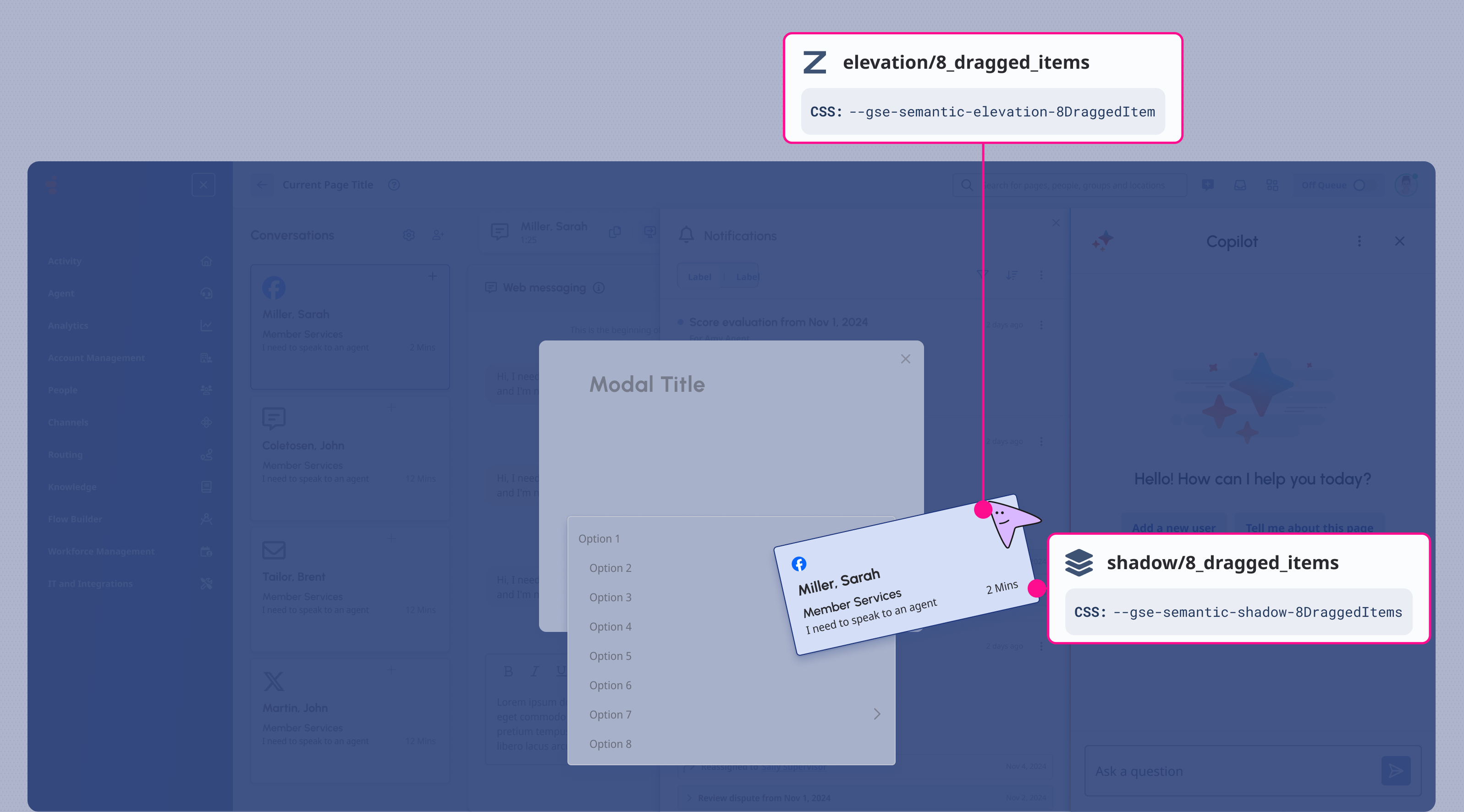The height and width of the screenshot is (812, 1464).
Task: Click the search magnifier icon
Action: click(x=967, y=185)
